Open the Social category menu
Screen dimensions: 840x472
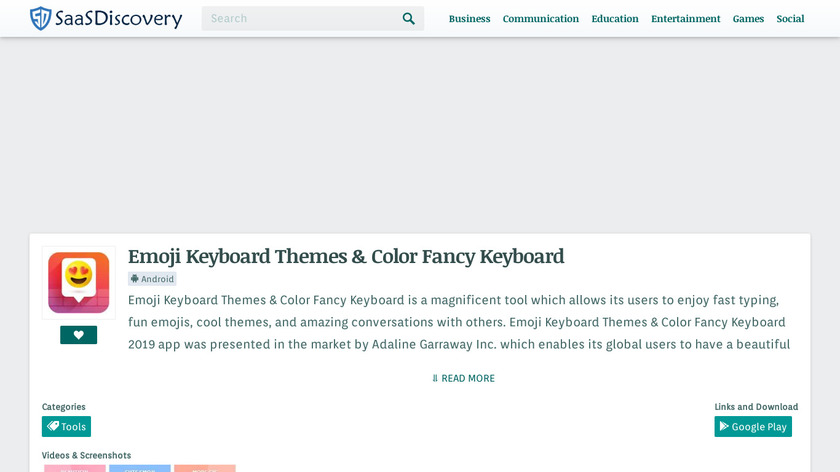coord(790,19)
